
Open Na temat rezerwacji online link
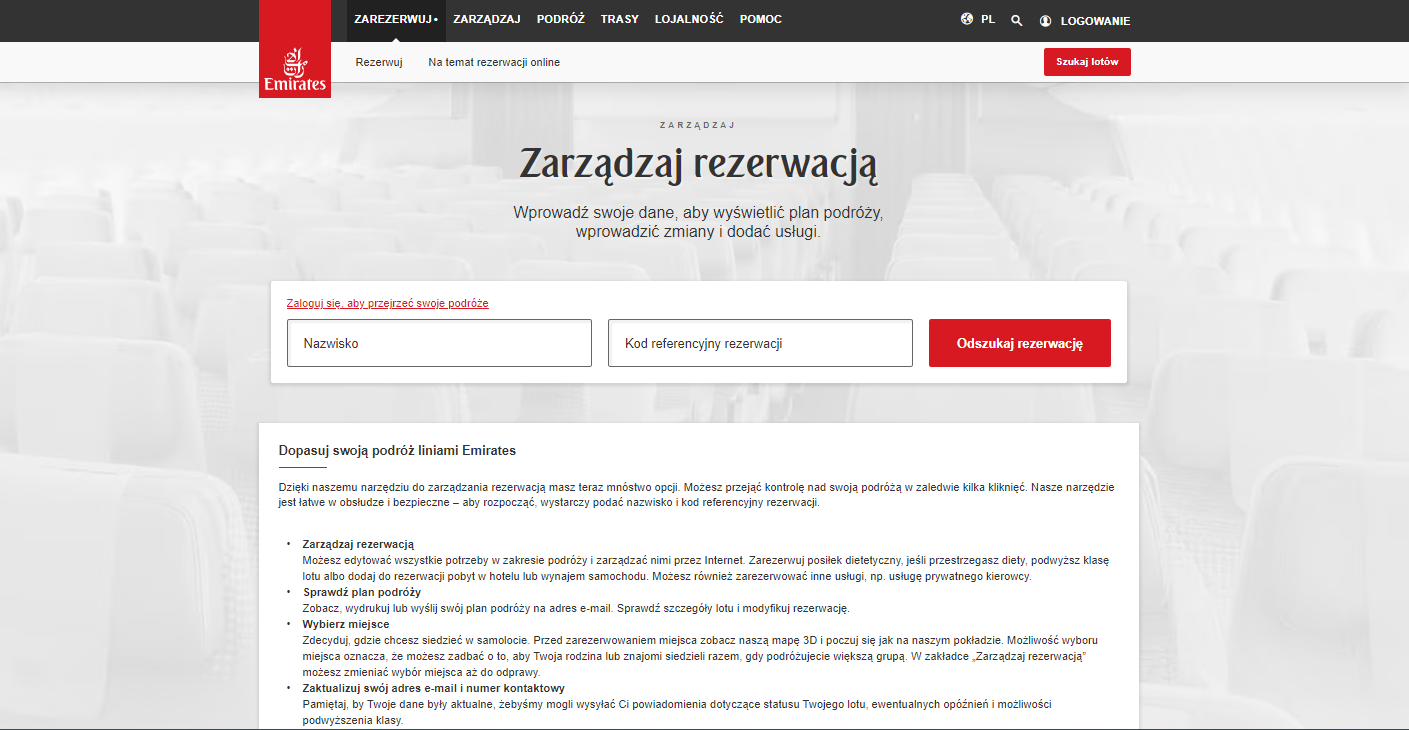pyautogui.click(x=494, y=62)
